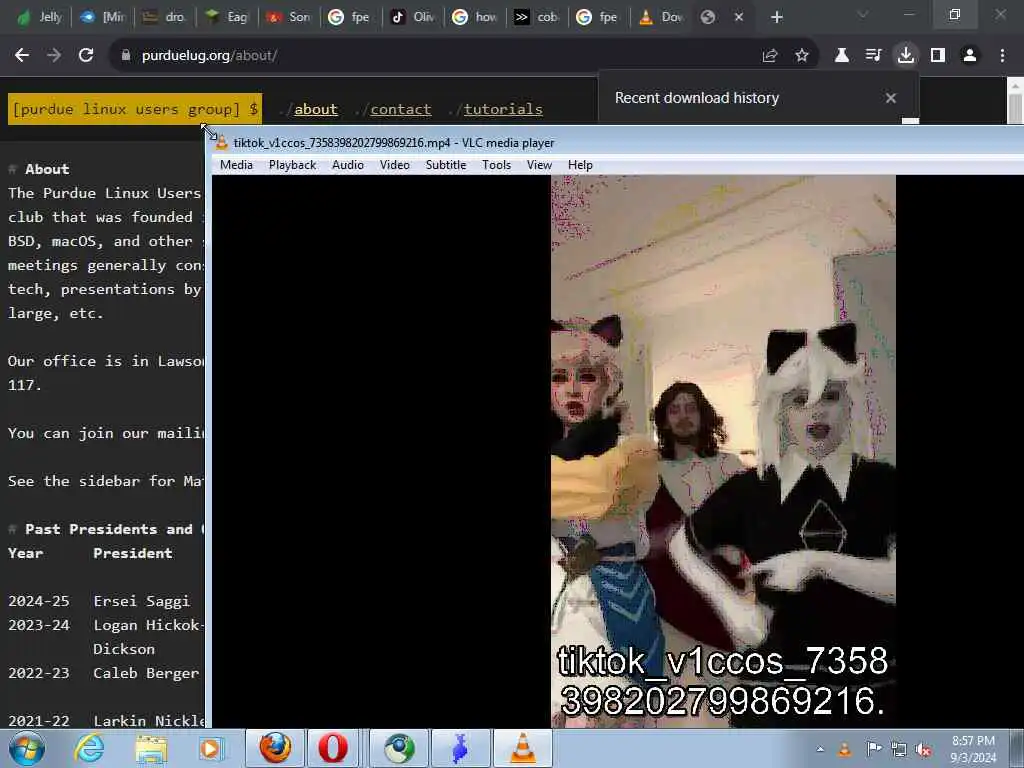Select the 'Caleb Berger' table entry
1024x768 pixels.
click(x=146, y=673)
